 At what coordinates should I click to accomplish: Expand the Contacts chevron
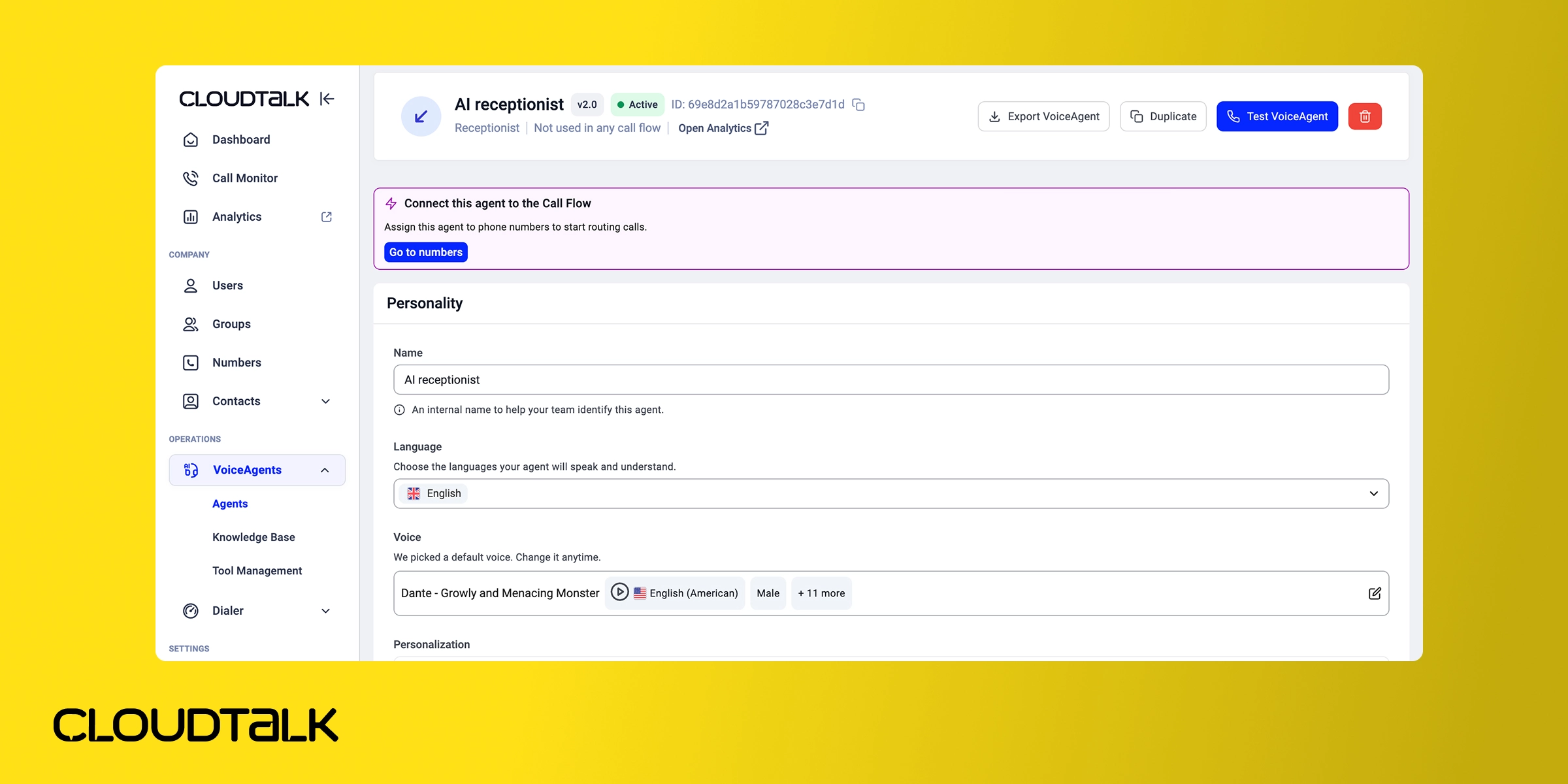pos(325,401)
